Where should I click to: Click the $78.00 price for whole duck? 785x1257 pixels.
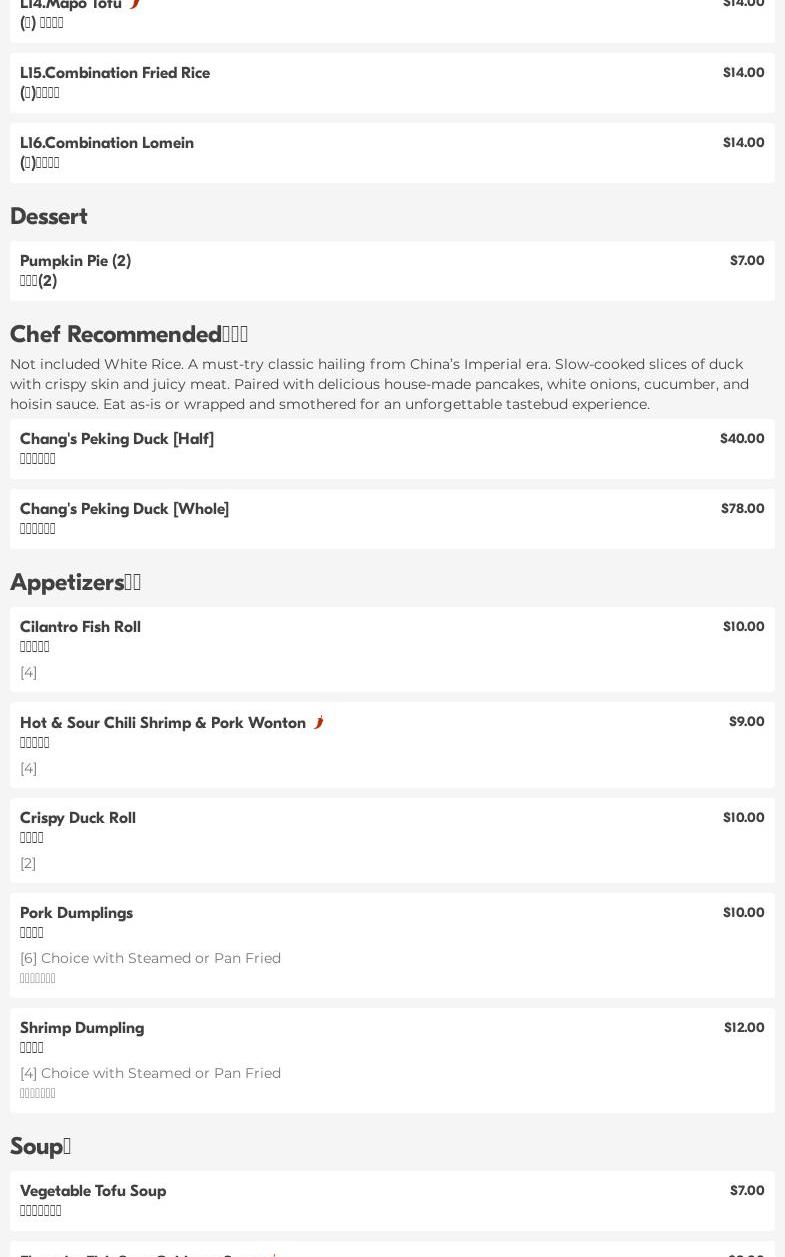point(742,509)
